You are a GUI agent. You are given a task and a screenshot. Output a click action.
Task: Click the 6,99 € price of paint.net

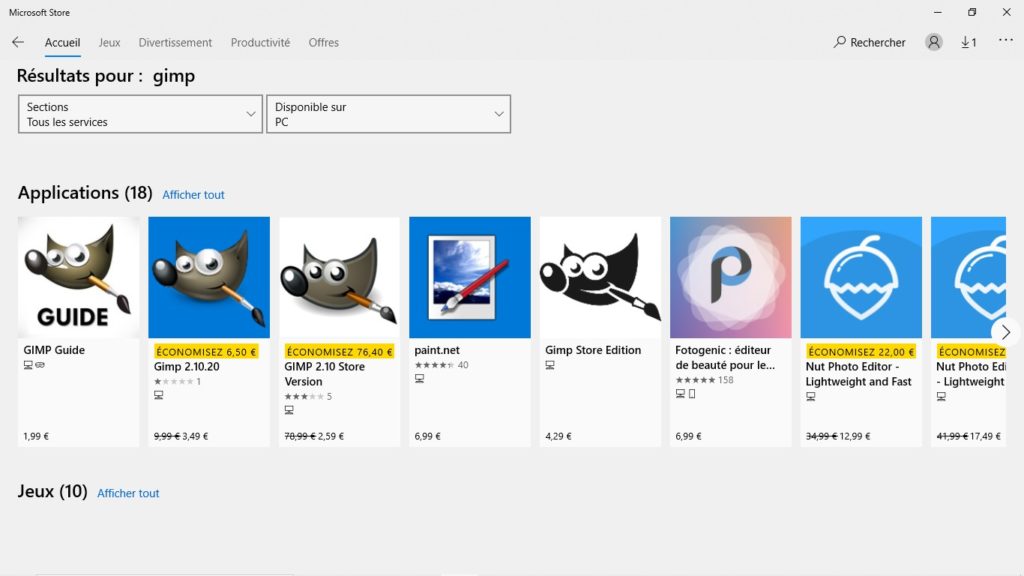click(x=427, y=436)
